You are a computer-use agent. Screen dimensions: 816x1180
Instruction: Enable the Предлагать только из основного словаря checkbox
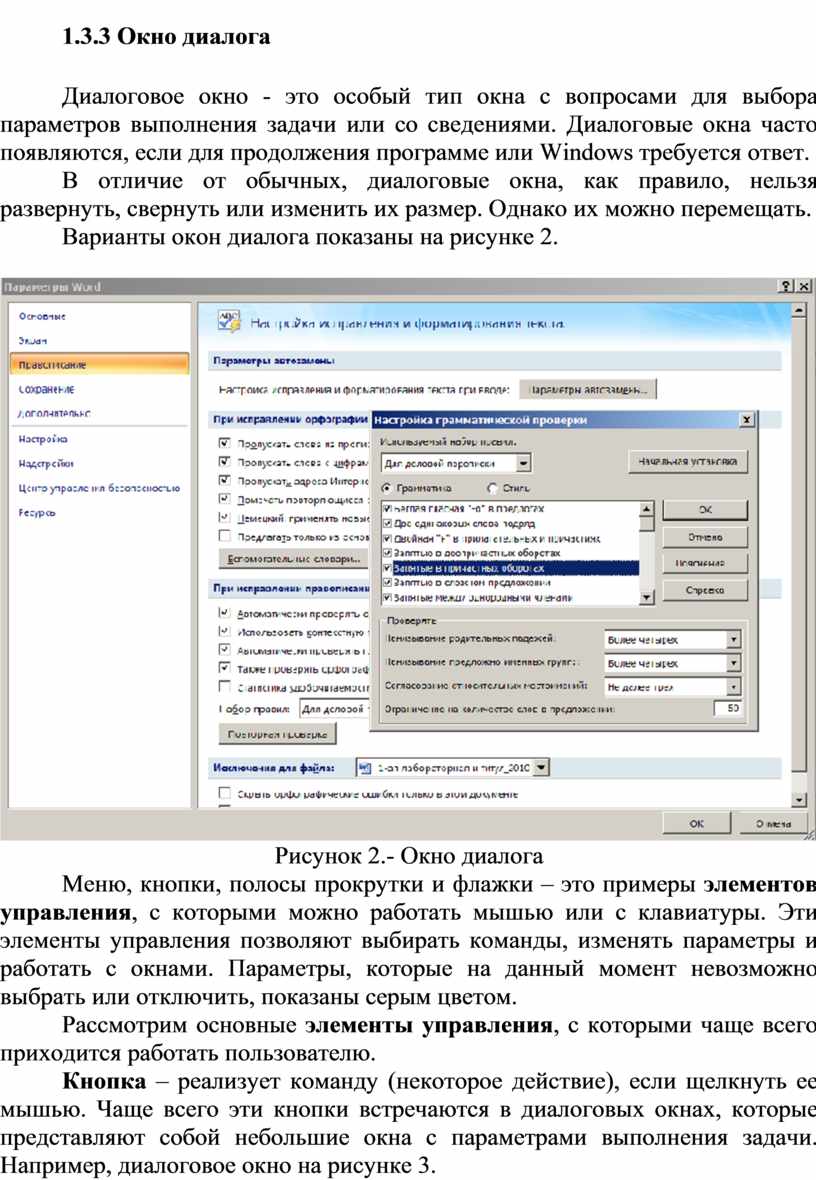(224, 536)
